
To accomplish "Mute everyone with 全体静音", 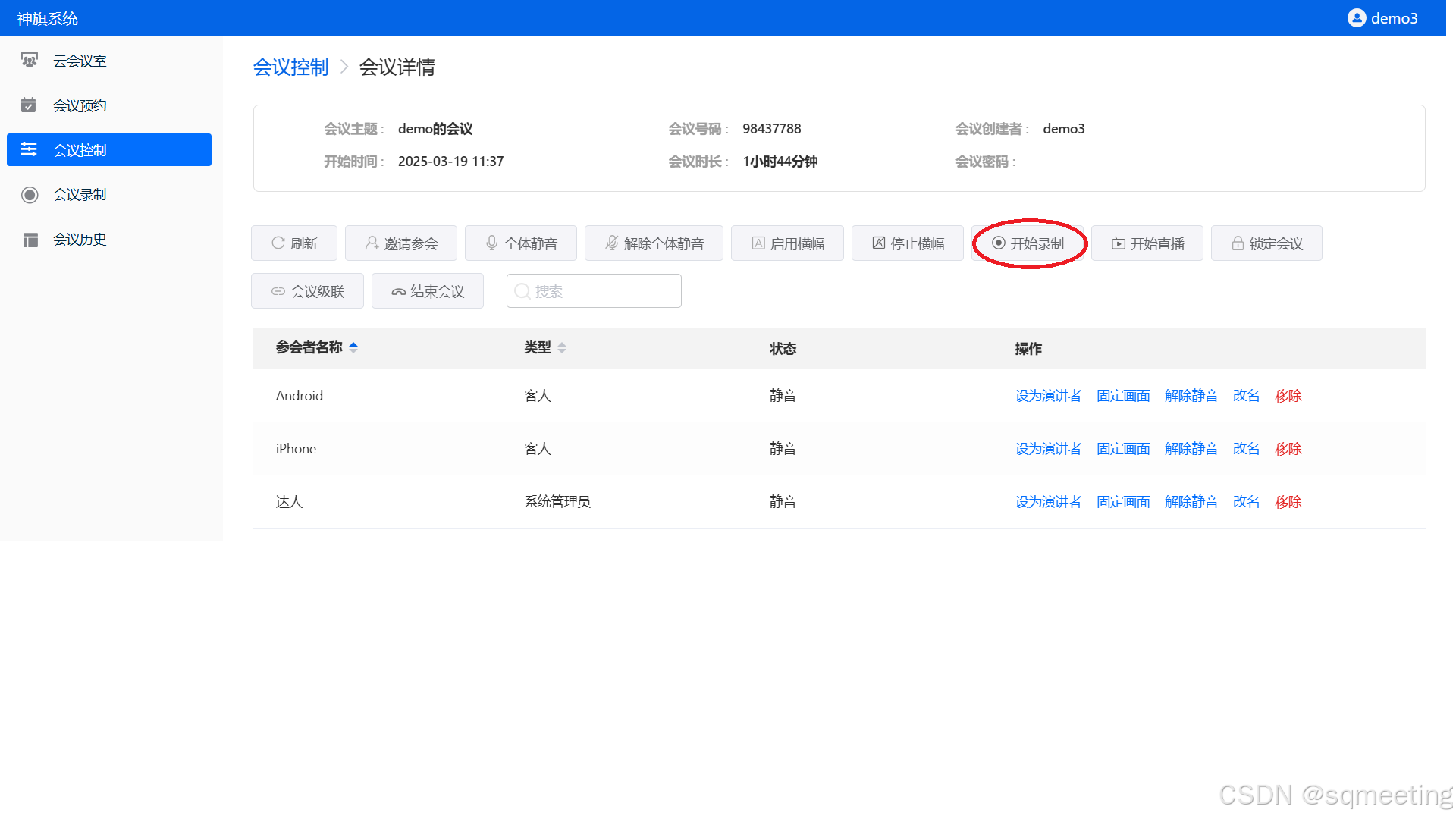I will click(521, 243).
